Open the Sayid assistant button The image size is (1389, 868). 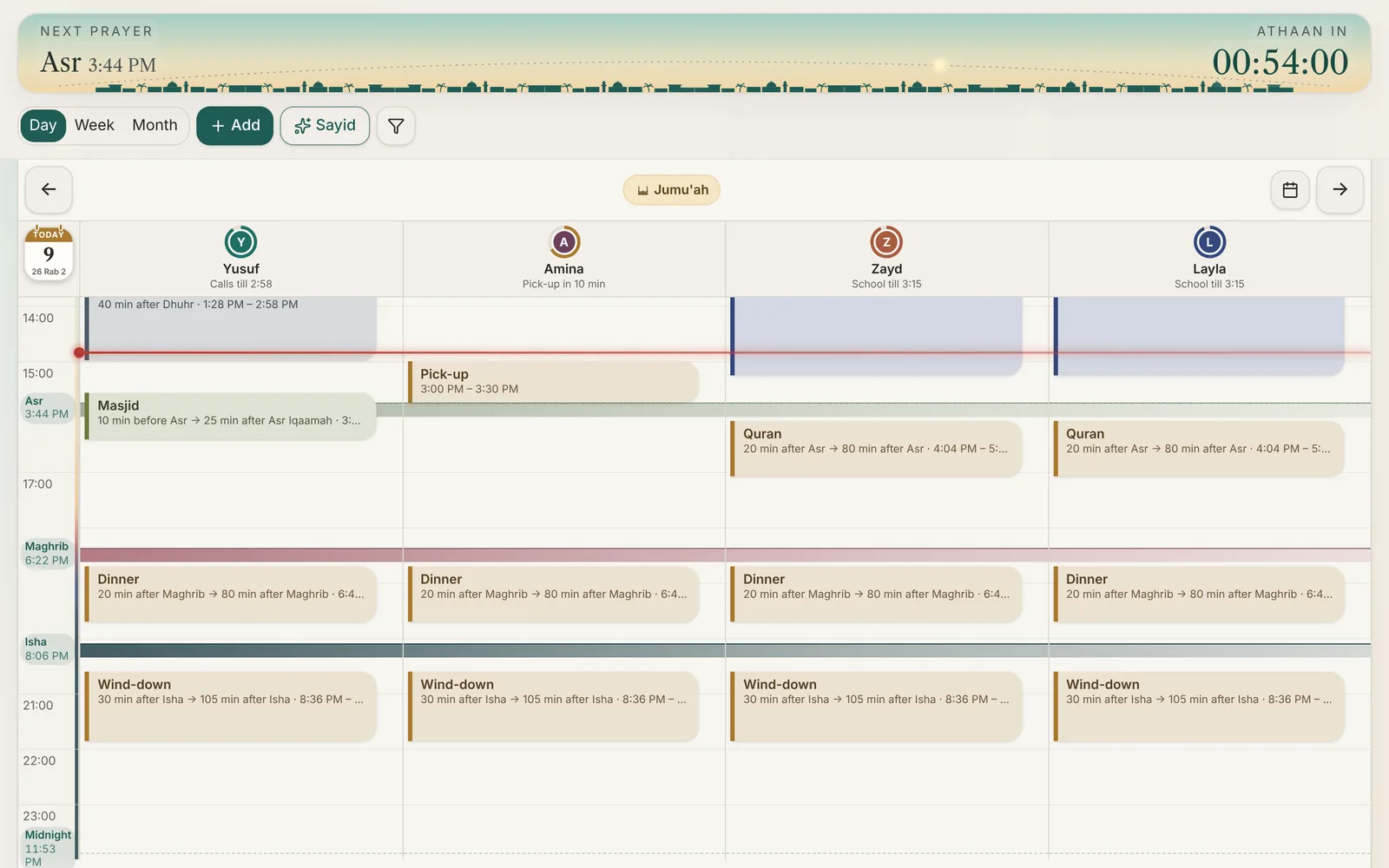pos(325,126)
